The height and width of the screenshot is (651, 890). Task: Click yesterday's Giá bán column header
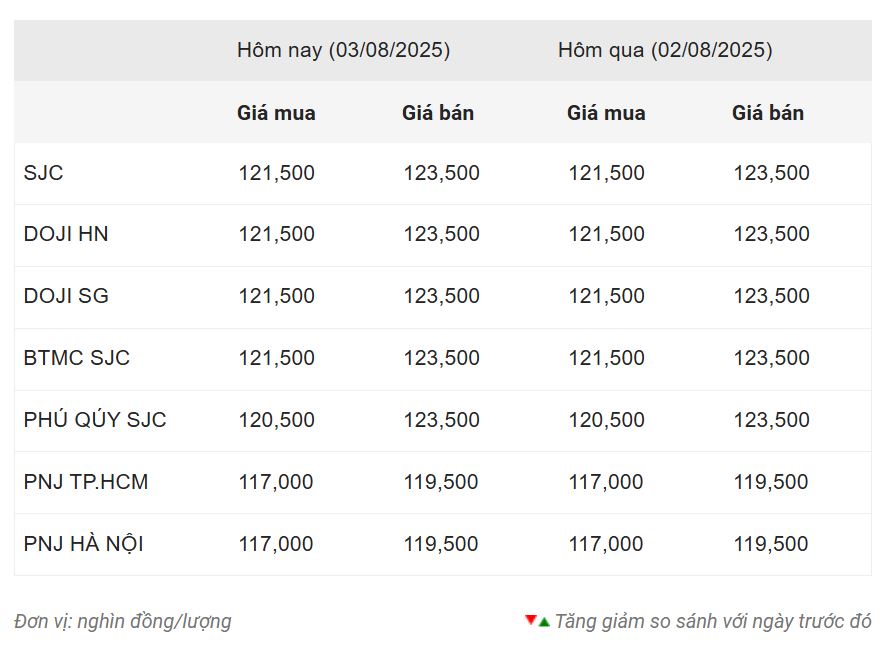click(768, 113)
